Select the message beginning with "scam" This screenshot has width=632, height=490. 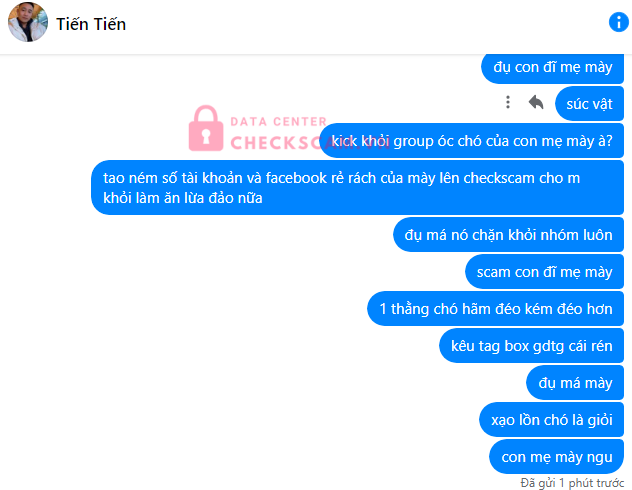544,272
